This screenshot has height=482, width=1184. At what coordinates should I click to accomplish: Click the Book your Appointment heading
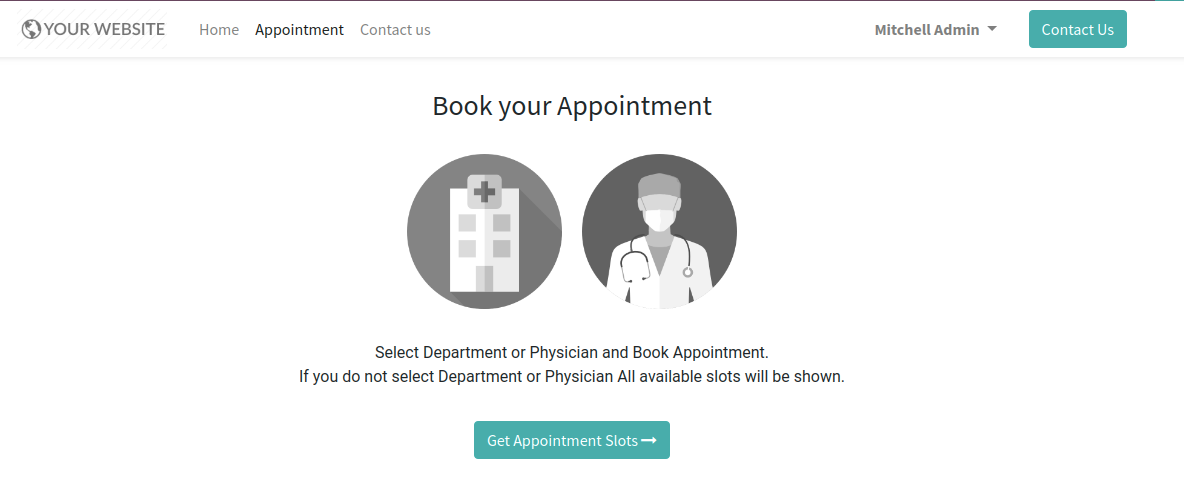[x=572, y=105]
